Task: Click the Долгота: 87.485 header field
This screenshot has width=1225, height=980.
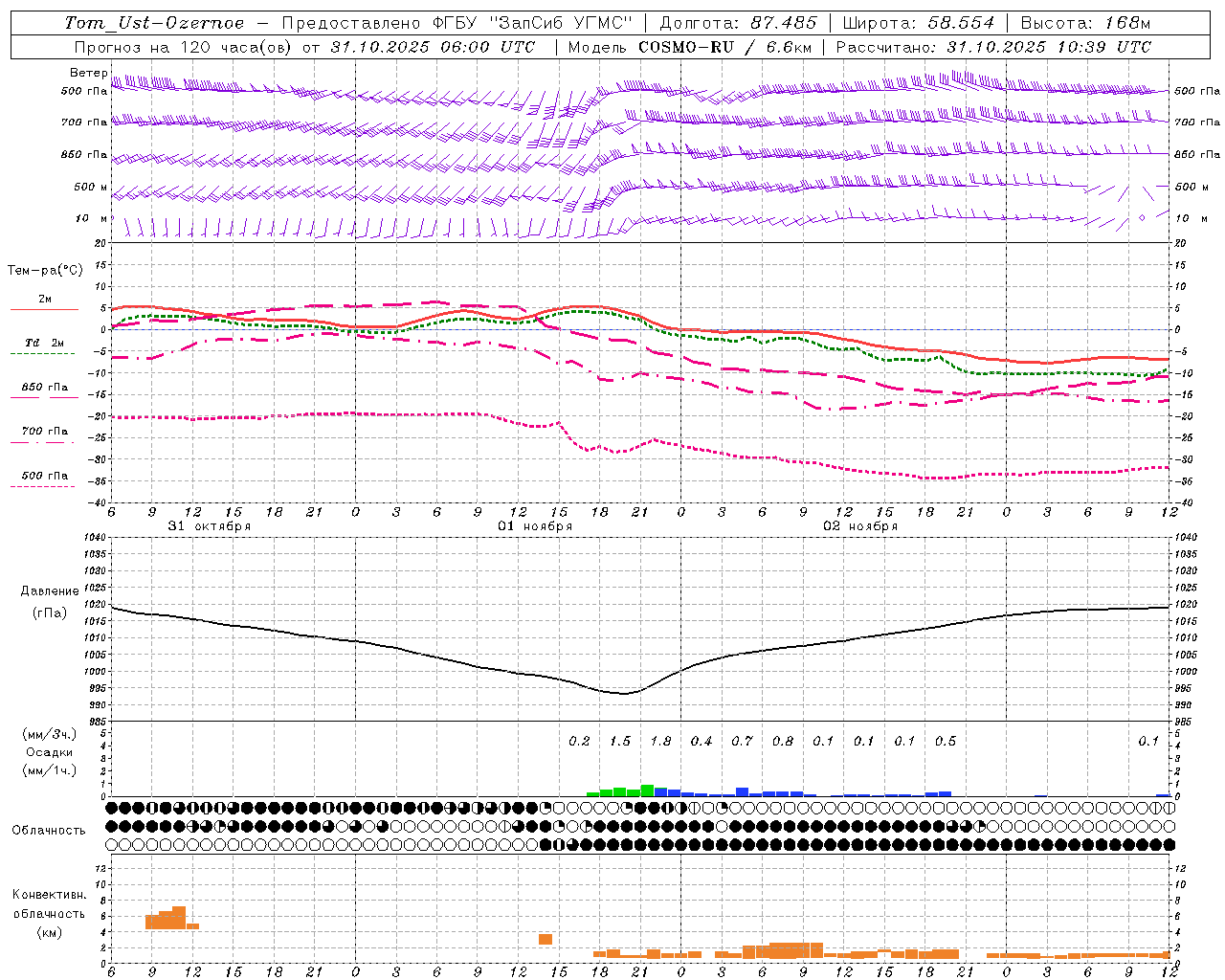Action: pos(738,23)
